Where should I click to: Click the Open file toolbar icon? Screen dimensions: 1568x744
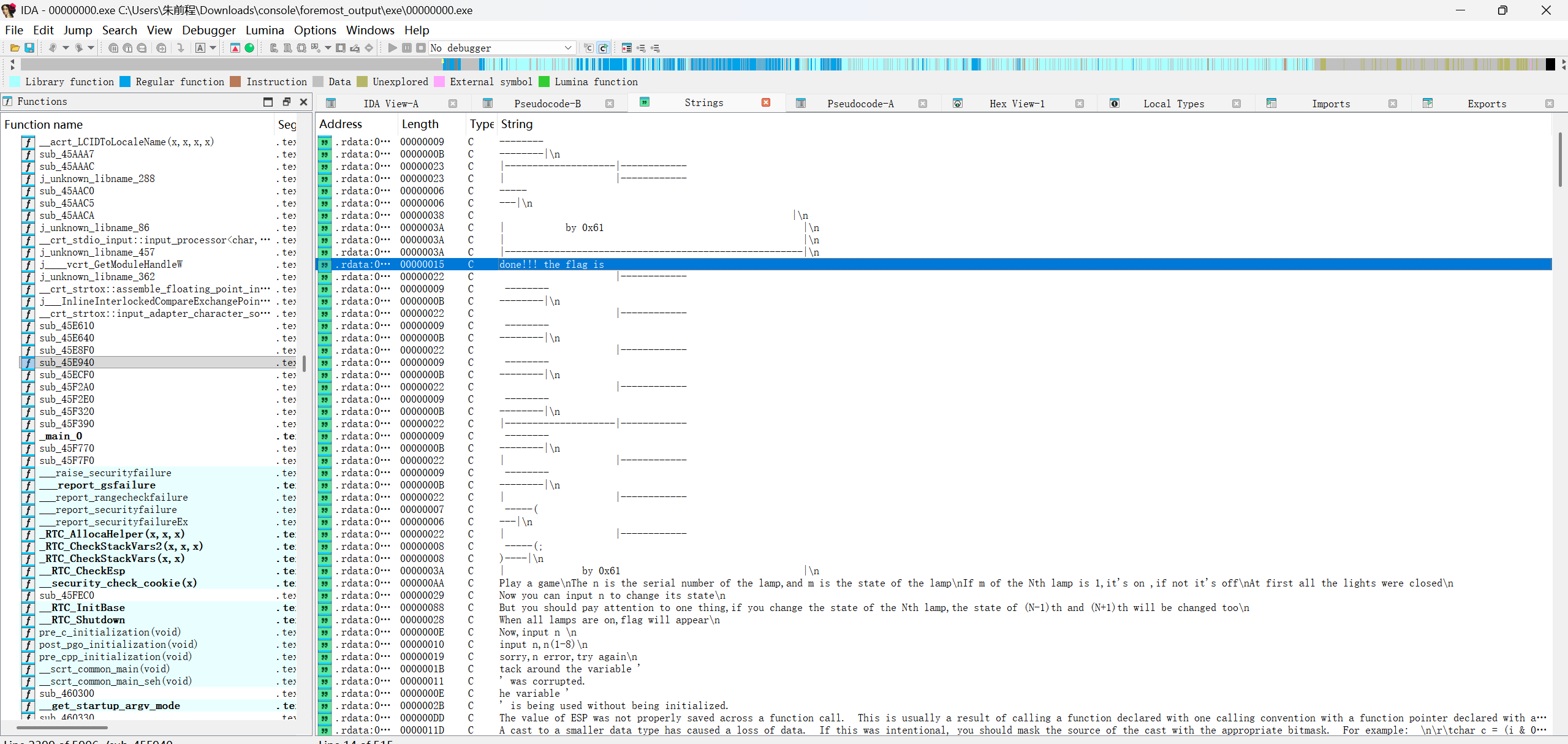pyautogui.click(x=15, y=48)
